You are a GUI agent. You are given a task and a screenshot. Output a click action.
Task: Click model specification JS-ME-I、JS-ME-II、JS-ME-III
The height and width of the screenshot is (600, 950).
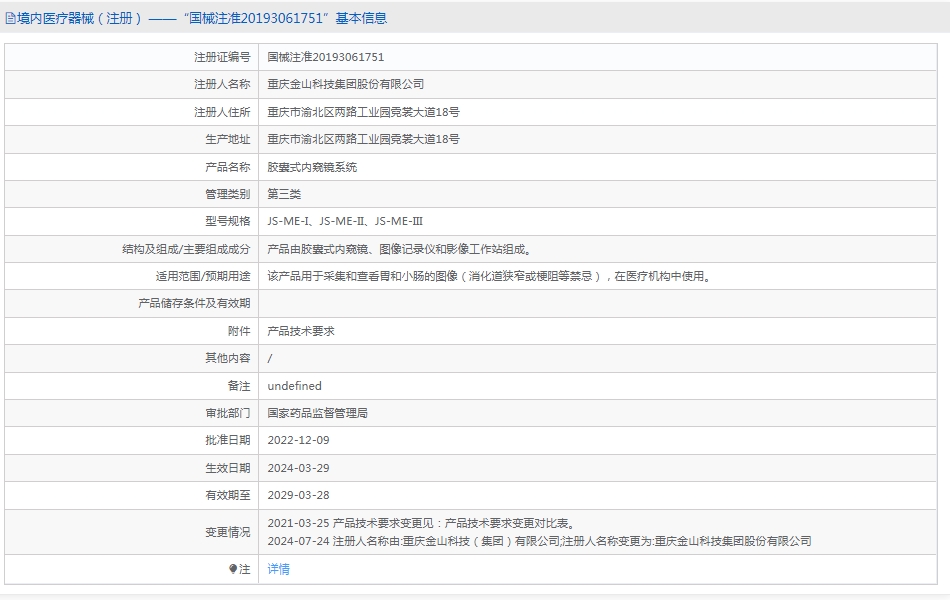[345, 221]
